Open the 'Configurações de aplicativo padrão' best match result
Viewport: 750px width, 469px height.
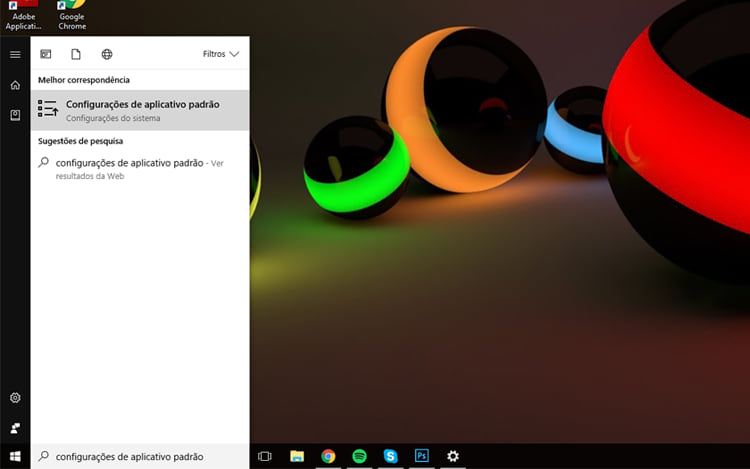[140, 110]
